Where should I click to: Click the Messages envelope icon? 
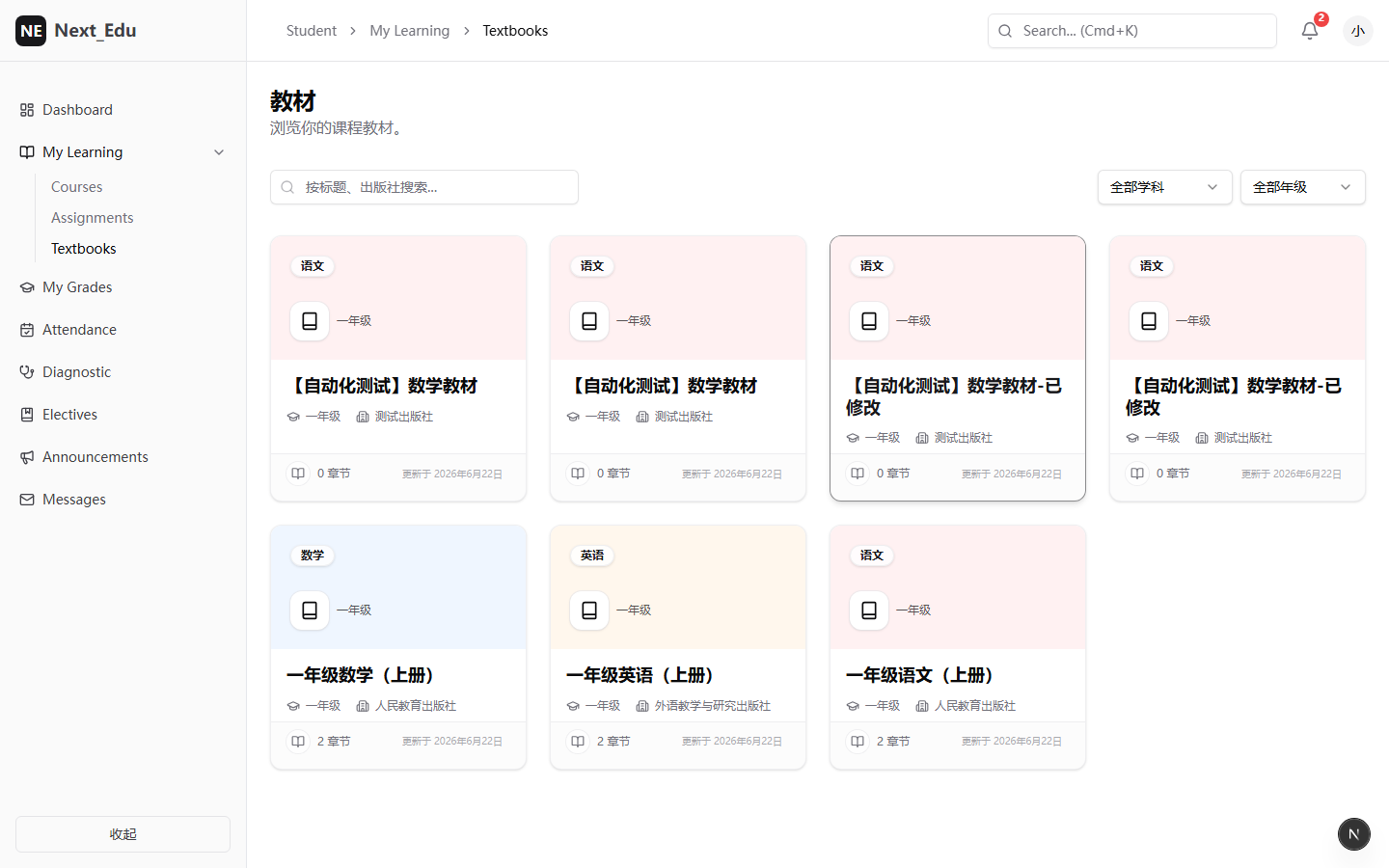[27, 500]
